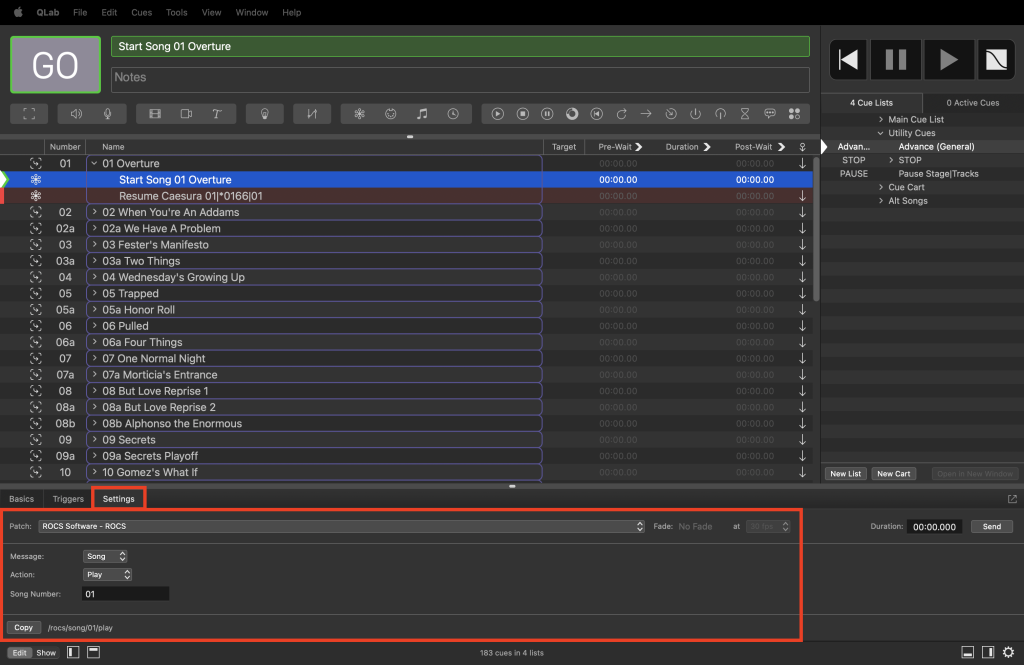Screen dimensions: 1024x665
Task: Expand the 06 Pulled group
Action: 95,325
